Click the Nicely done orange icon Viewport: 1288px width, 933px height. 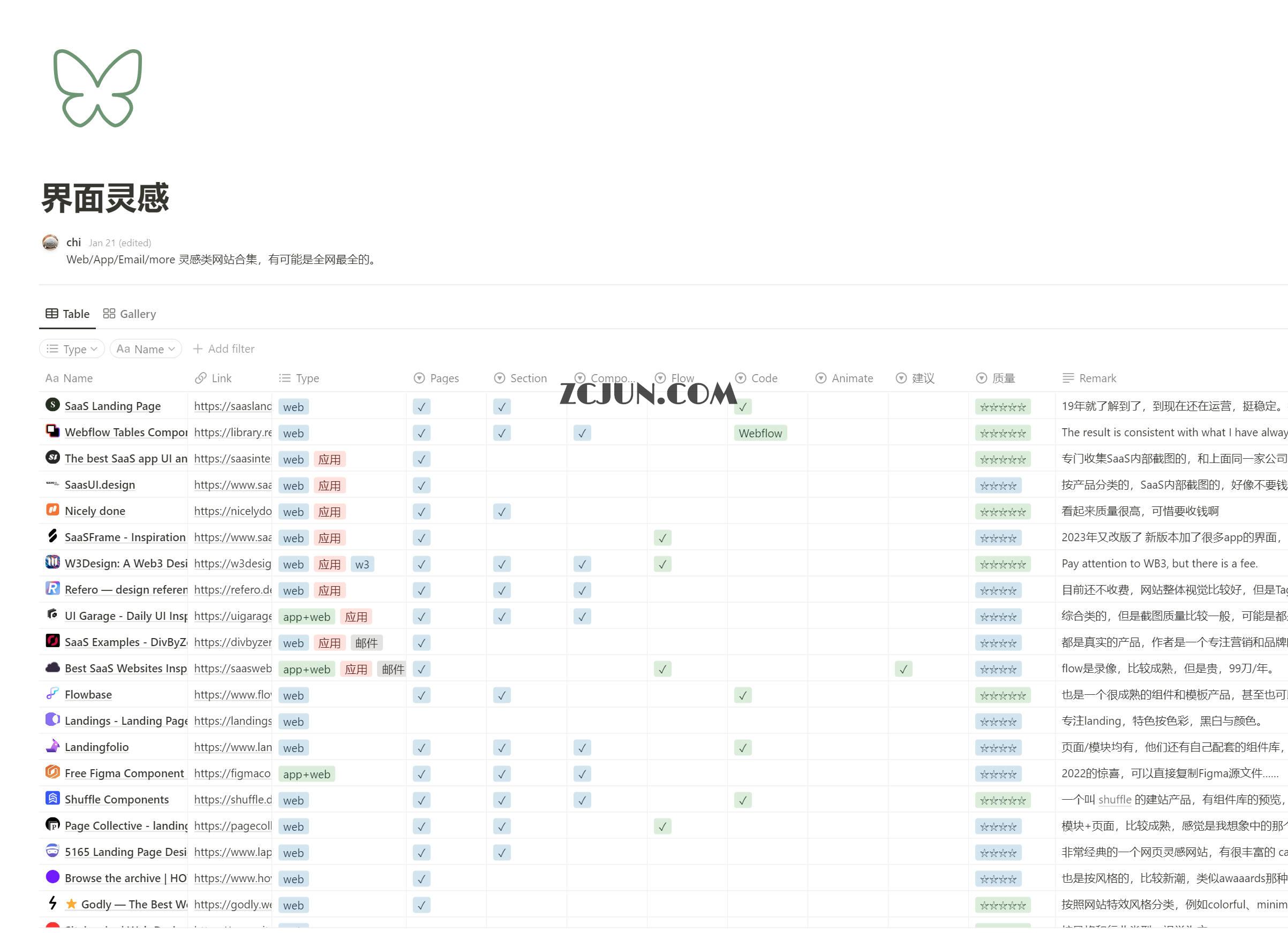point(52,510)
